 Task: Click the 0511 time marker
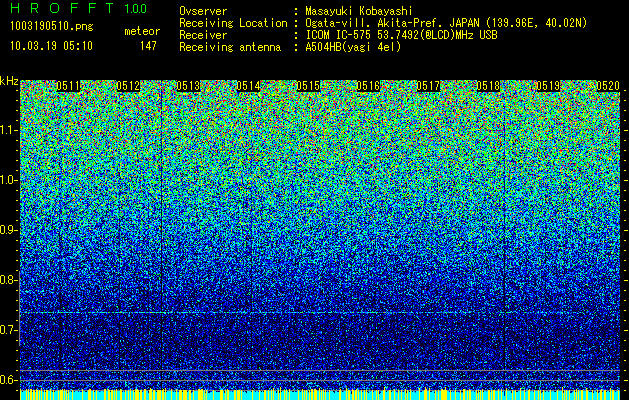68,86
